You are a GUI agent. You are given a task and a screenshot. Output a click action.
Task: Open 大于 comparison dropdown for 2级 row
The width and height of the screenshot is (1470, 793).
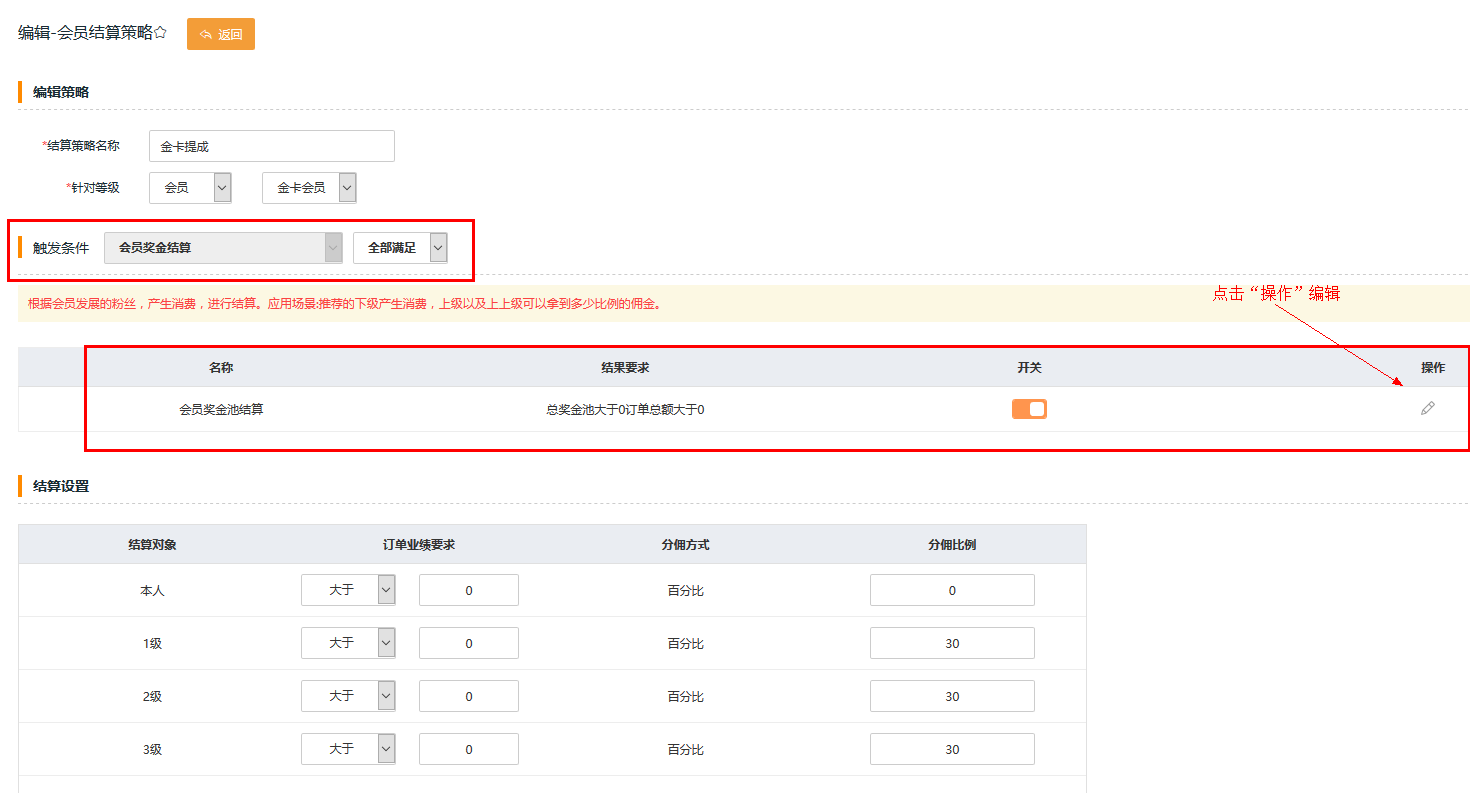point(348,696)
